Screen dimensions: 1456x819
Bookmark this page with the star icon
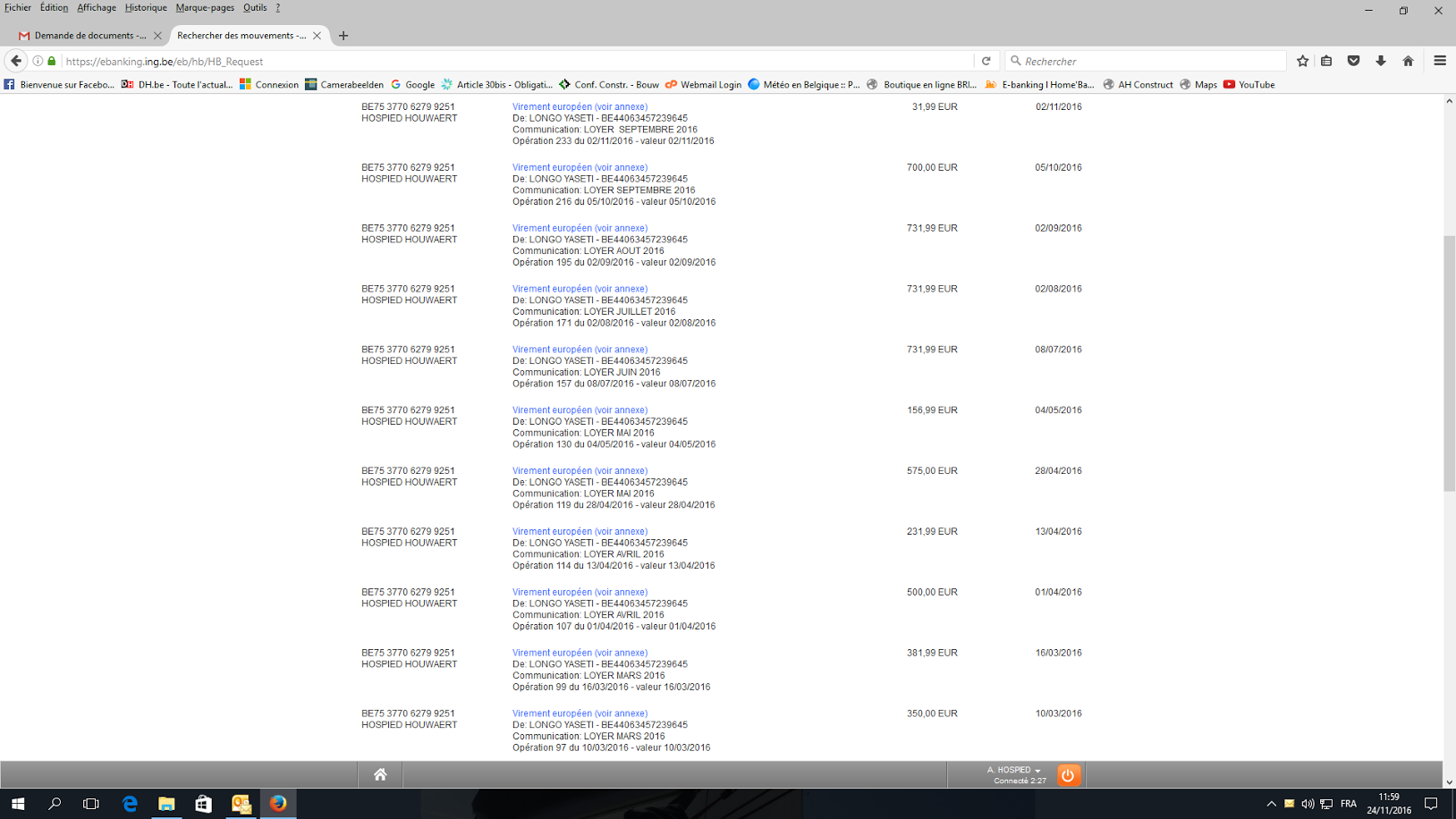coord(1302,61)
